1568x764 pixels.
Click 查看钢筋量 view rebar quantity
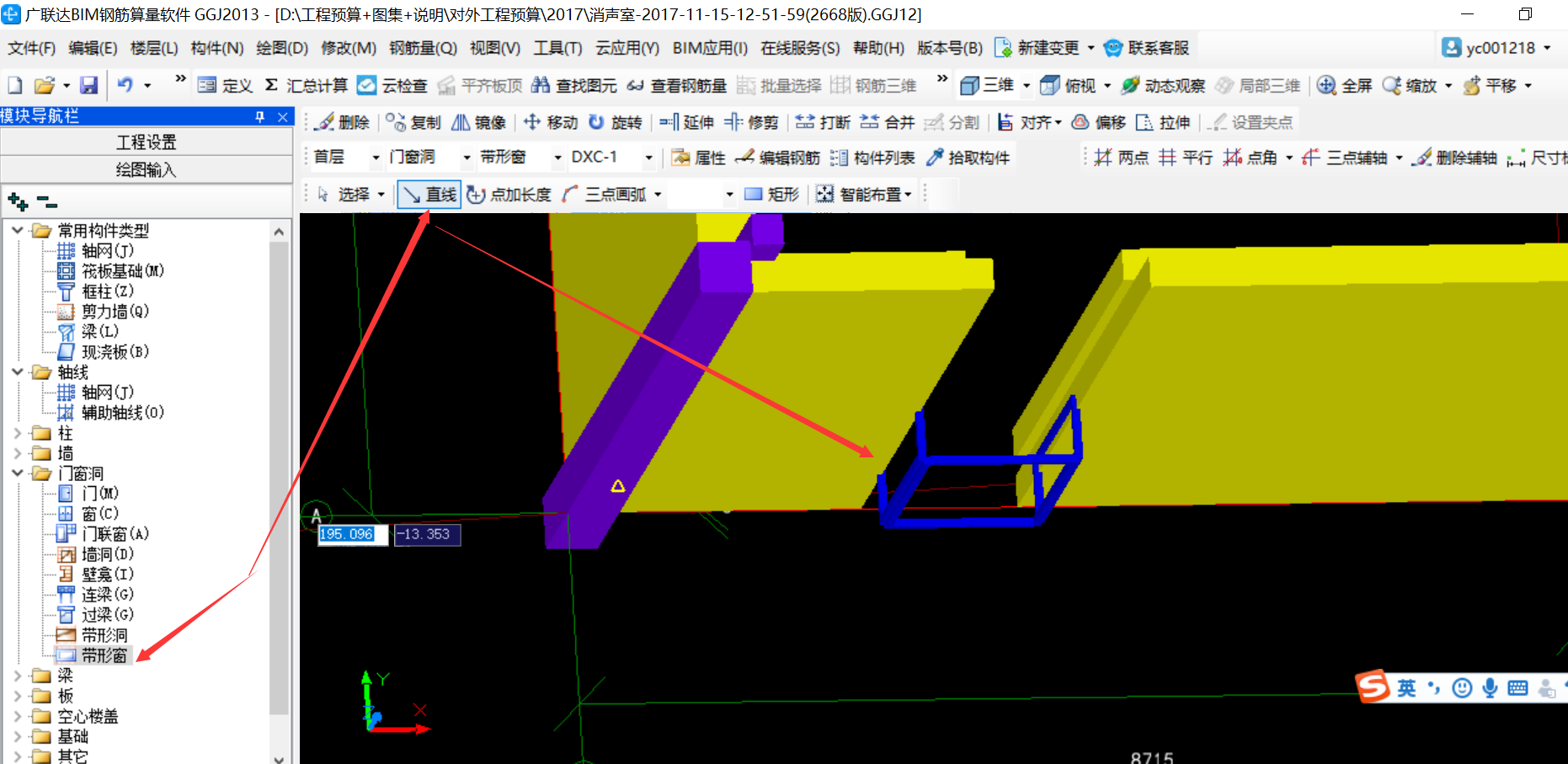coord(677,85)
